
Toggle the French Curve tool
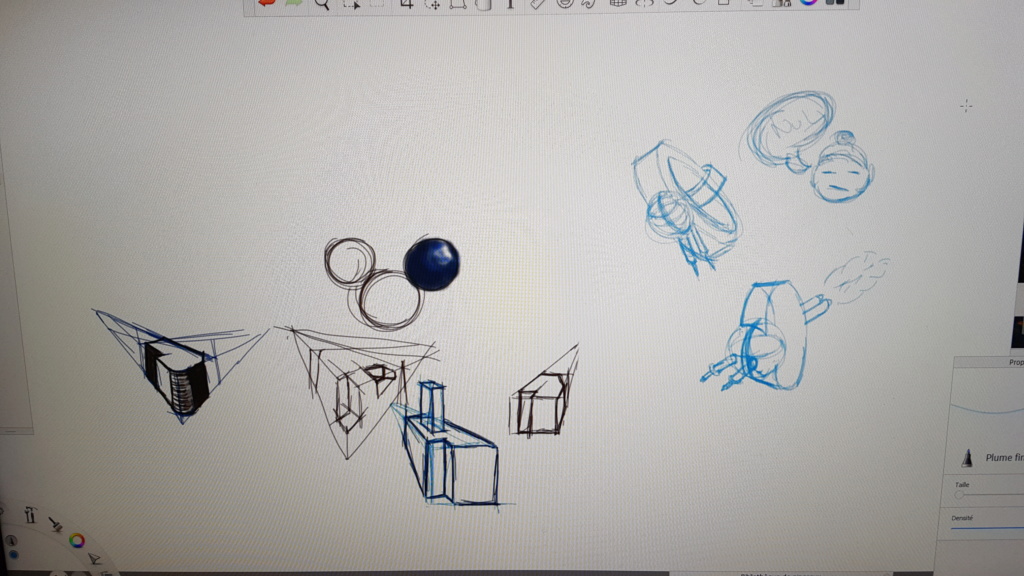(589, 3)
